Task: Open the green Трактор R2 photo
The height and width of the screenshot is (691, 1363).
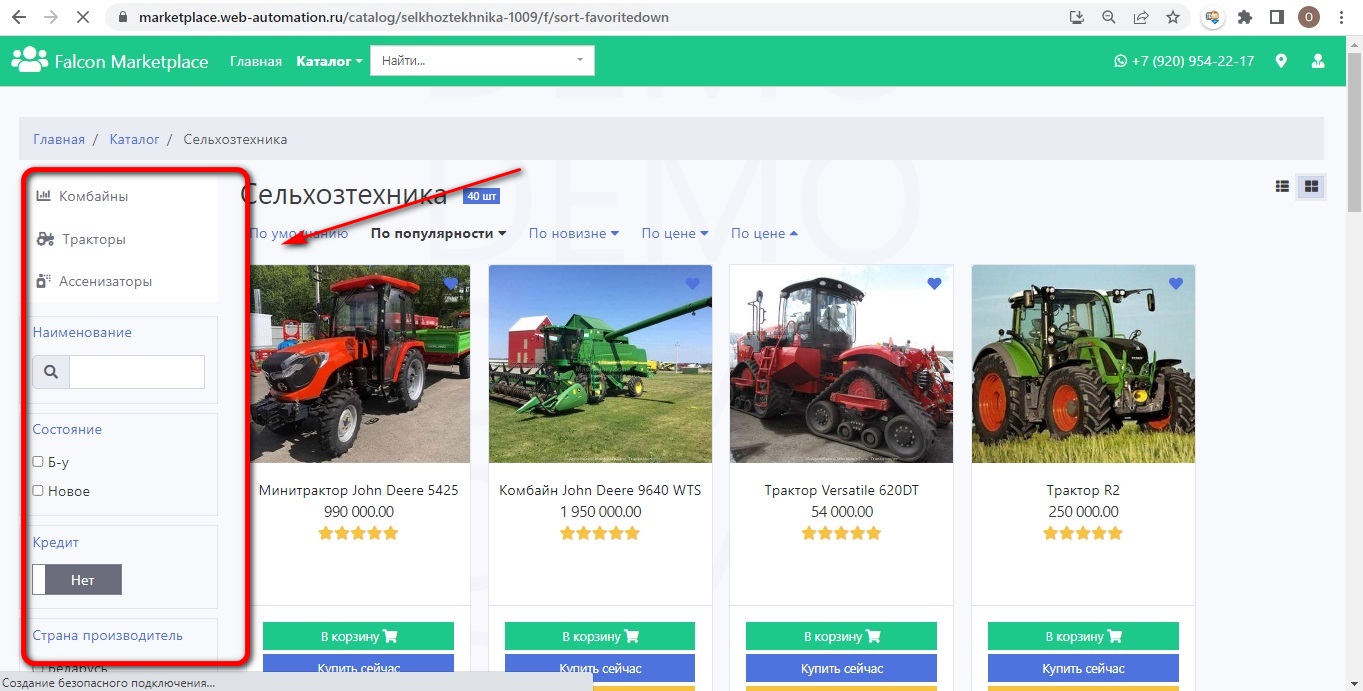Action: point(1083,364)
